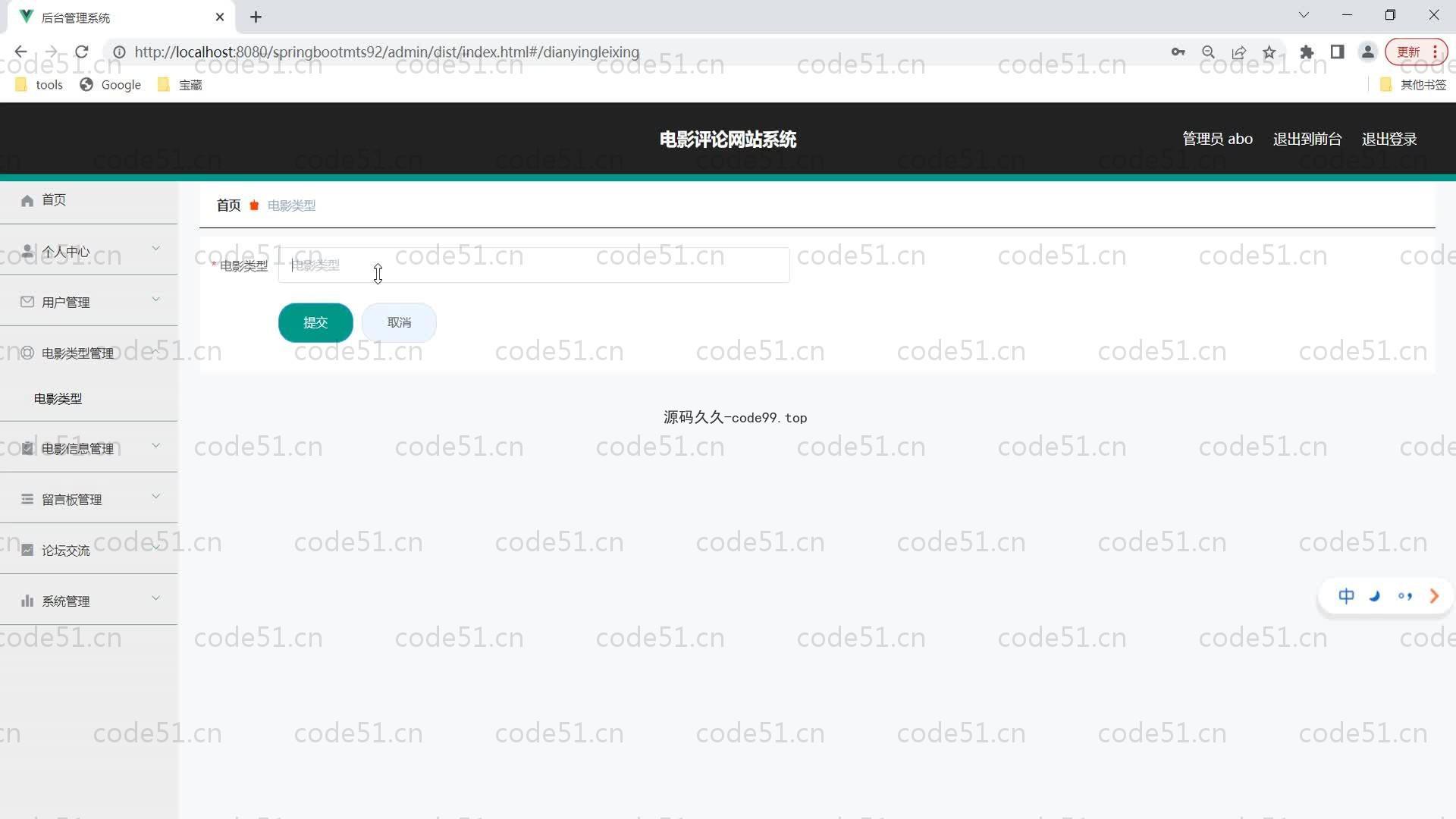Toggle the 中 input language indicator
Image resolution: width=1456 pixels, height=819 pixels.
pos(1346,596)
